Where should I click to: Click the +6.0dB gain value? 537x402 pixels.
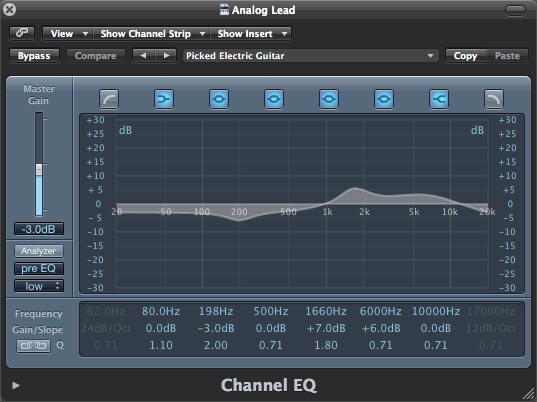pyautogui.click(x=380, y=328)
